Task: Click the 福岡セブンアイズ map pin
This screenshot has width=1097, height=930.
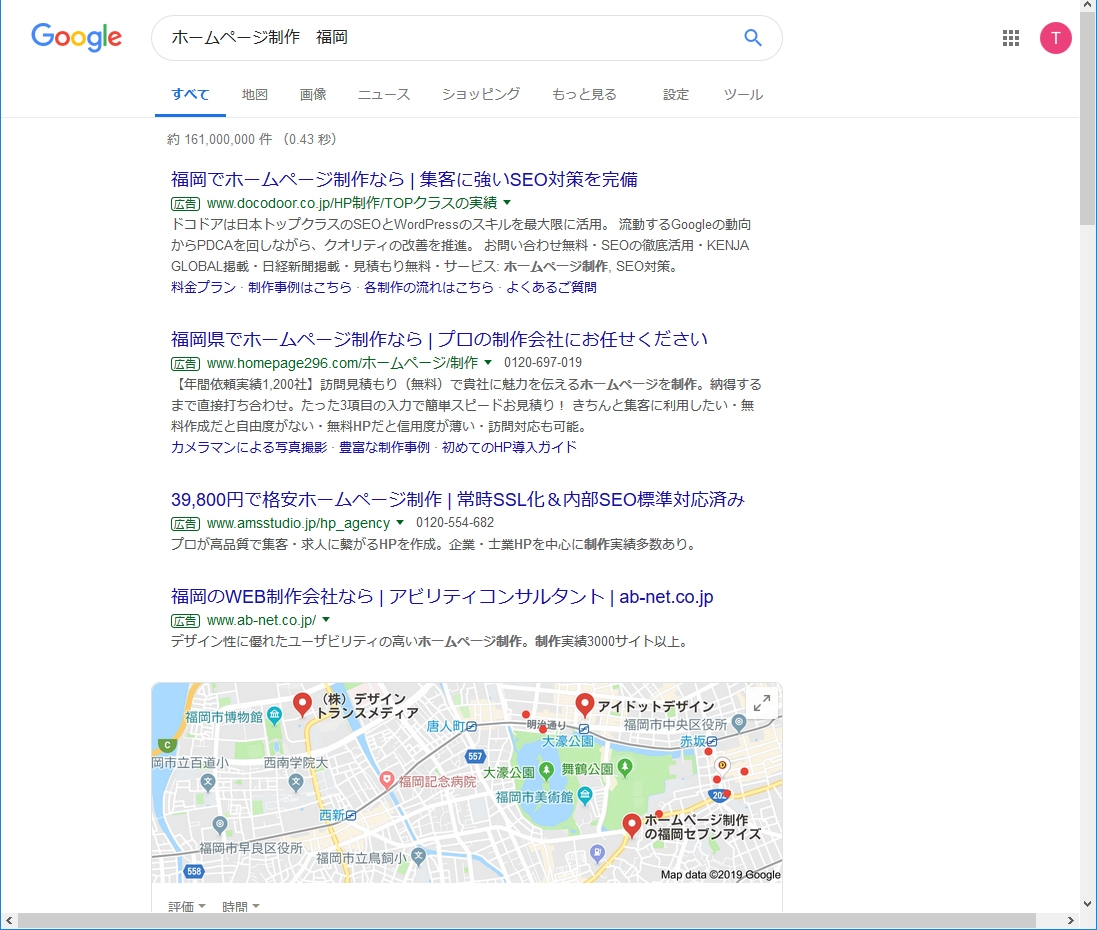Action: coord(631,824)
